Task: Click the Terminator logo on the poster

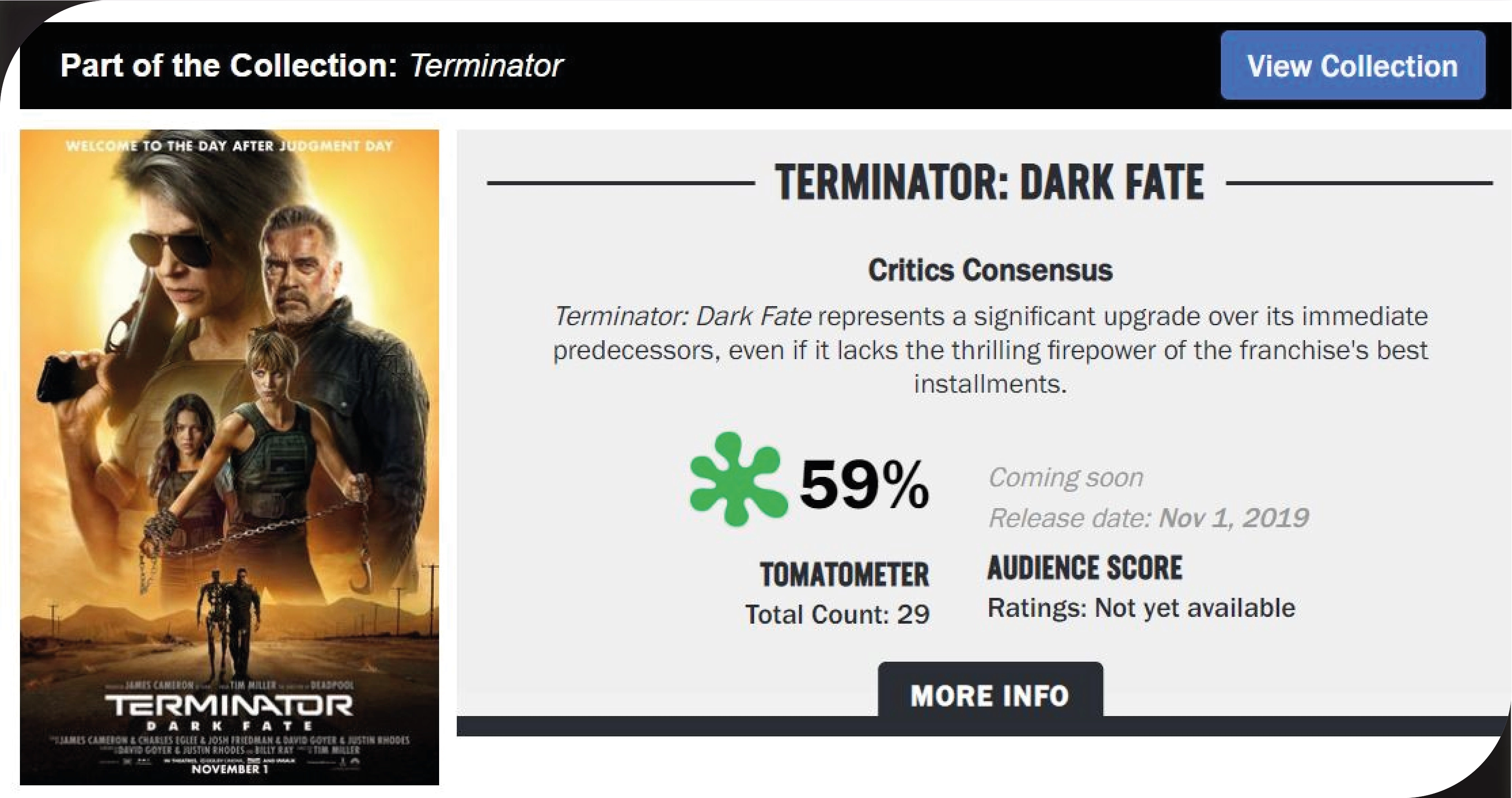Action: pos(229,705)
